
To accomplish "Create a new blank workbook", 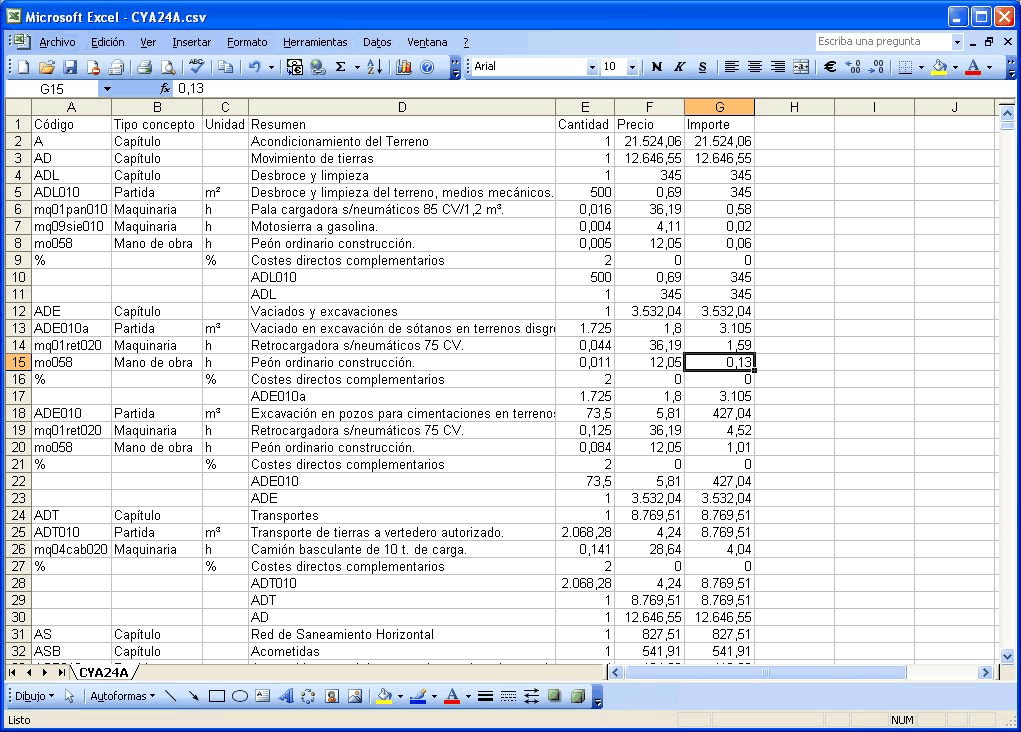I will (x=23, y=67).
